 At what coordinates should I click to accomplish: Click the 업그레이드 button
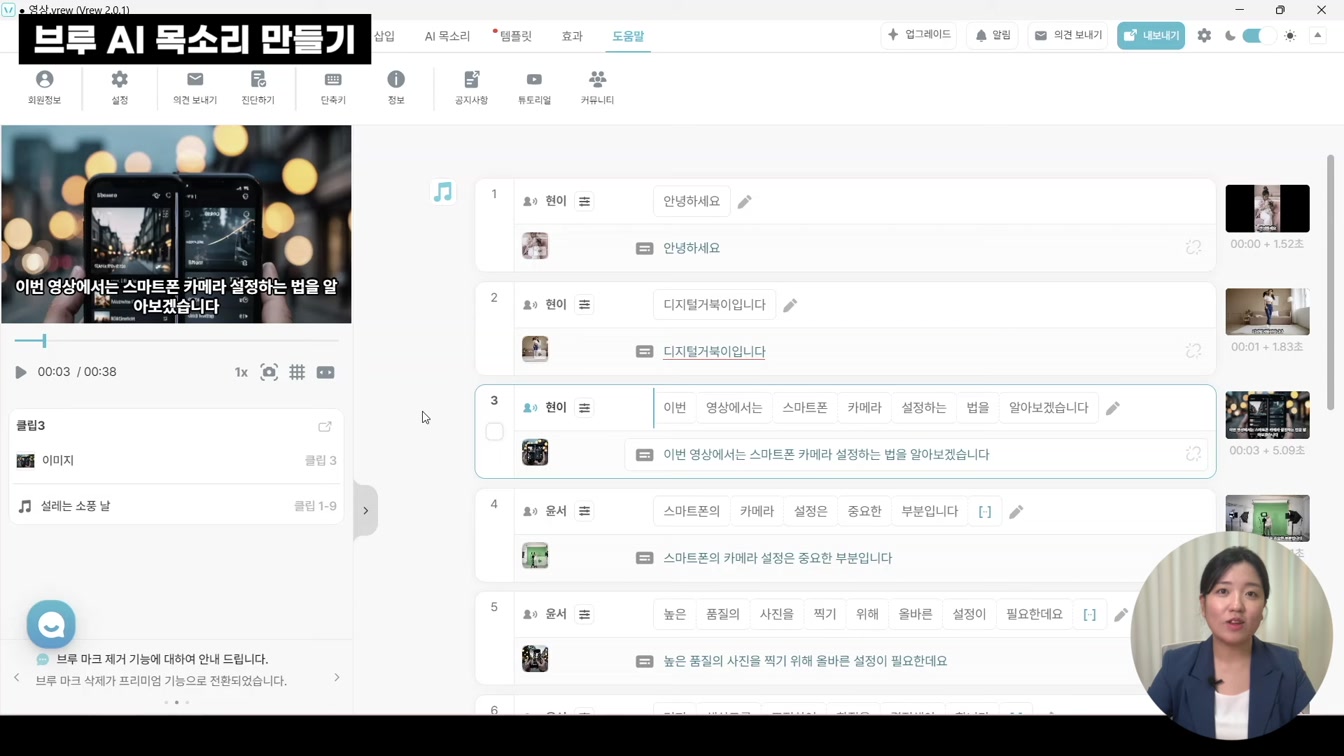tap(919, 35)
